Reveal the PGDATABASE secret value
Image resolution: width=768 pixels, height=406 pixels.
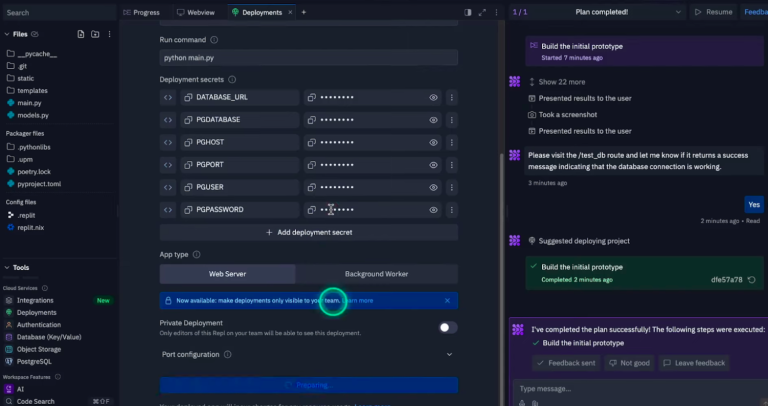434,120
